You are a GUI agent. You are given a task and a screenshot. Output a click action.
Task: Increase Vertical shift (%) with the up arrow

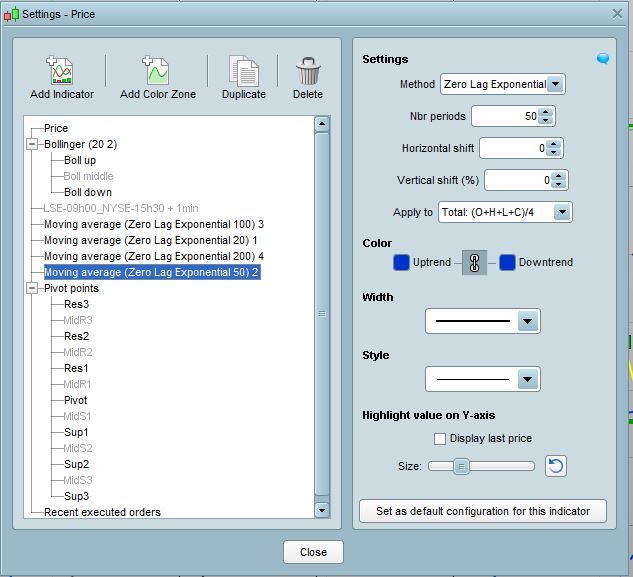click(x=558, y=176)
